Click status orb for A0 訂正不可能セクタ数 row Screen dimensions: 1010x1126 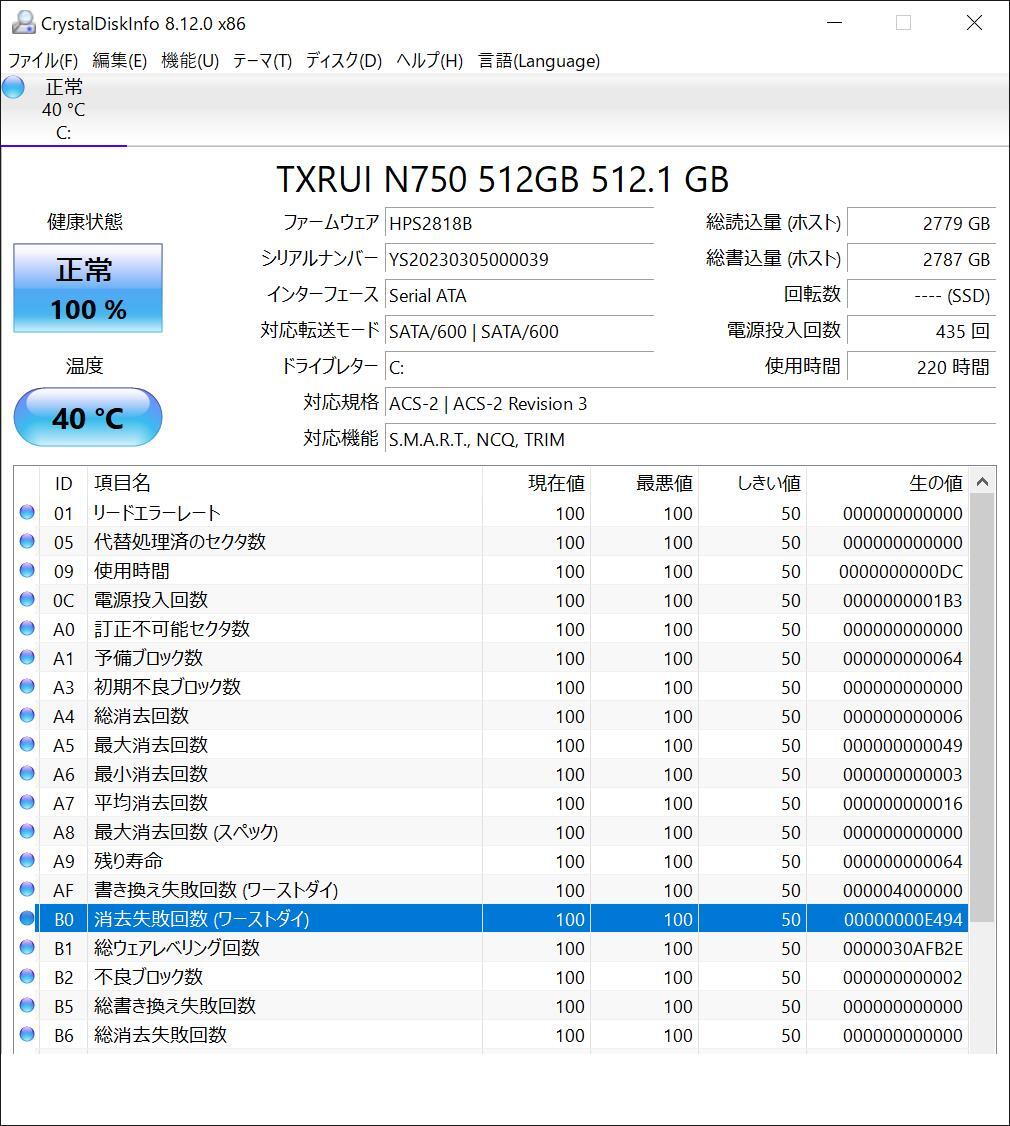coord(27,628)
